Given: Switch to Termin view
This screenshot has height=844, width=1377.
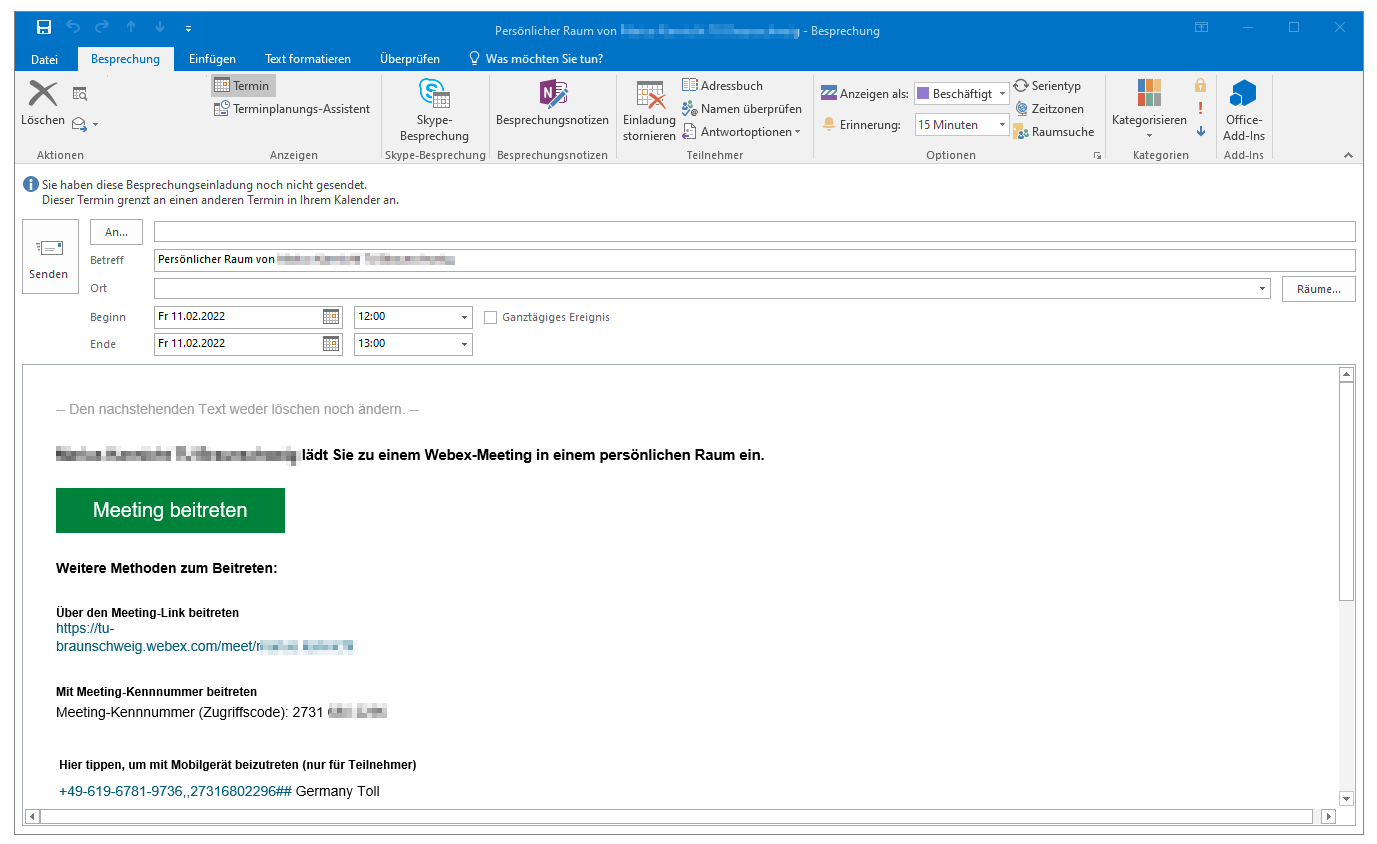Looking at the screenshot, I should click(x=242, y=86).
